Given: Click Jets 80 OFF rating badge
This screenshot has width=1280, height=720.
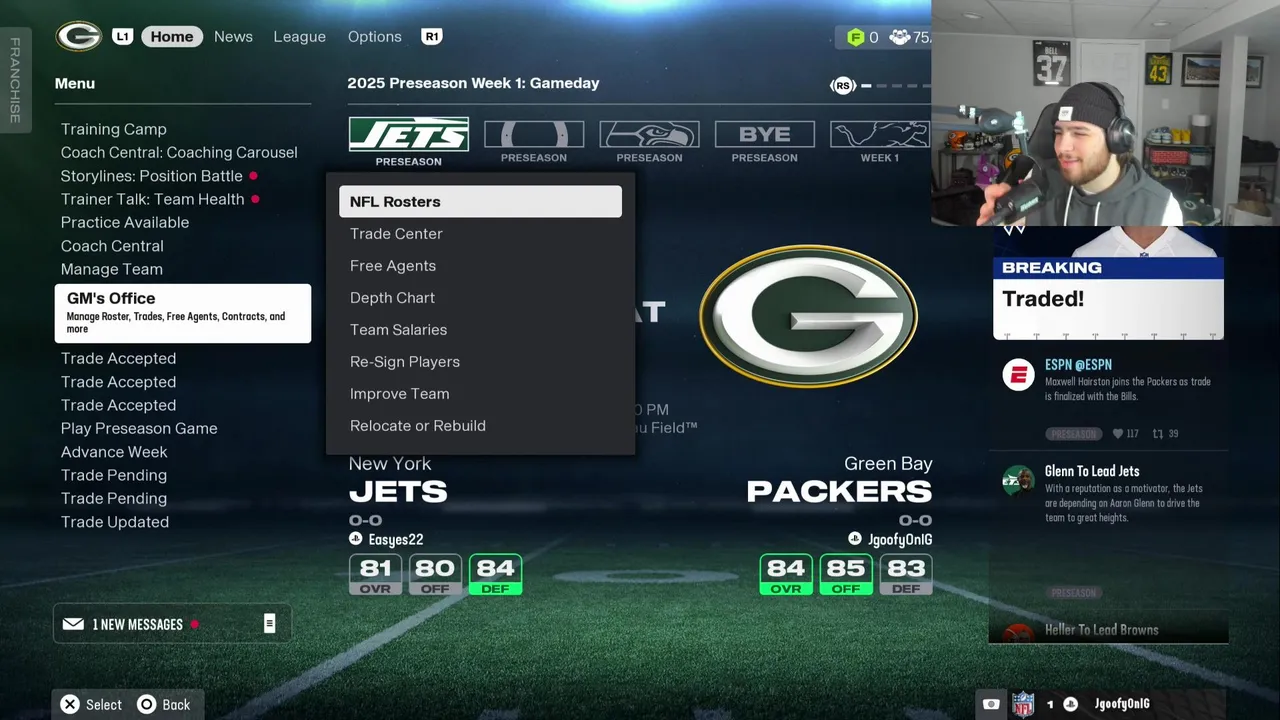Looking at the screenshot, I should point(435,575).
